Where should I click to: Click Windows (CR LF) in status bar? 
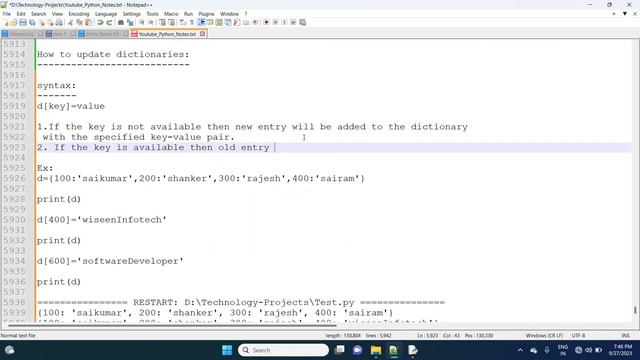(x=544, y=336)
